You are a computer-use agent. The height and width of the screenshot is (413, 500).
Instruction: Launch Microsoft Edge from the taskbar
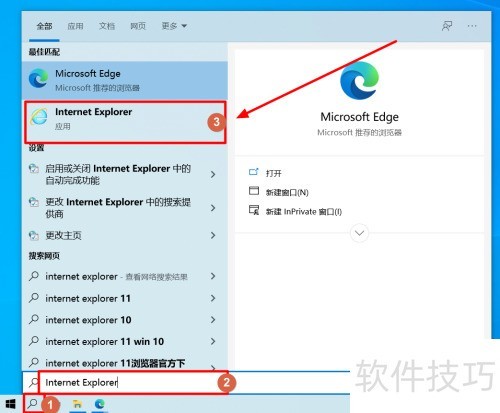pyautogui.click(x=100, y=404)
